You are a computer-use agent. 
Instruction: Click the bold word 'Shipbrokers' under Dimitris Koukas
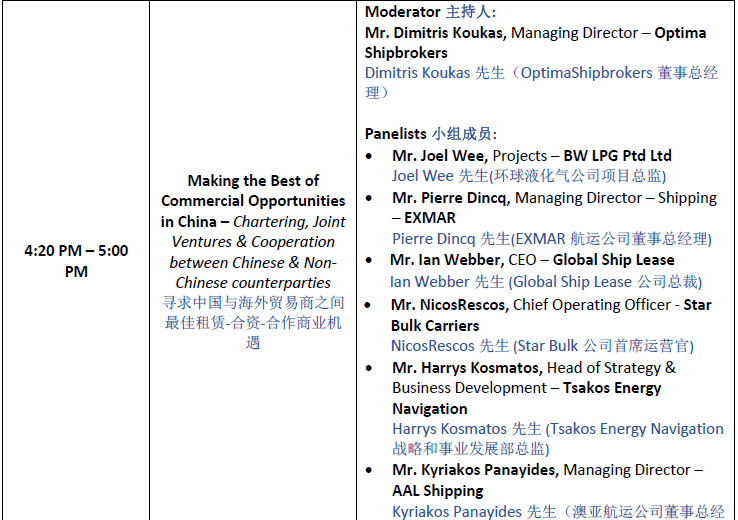[x=406, y=53]
